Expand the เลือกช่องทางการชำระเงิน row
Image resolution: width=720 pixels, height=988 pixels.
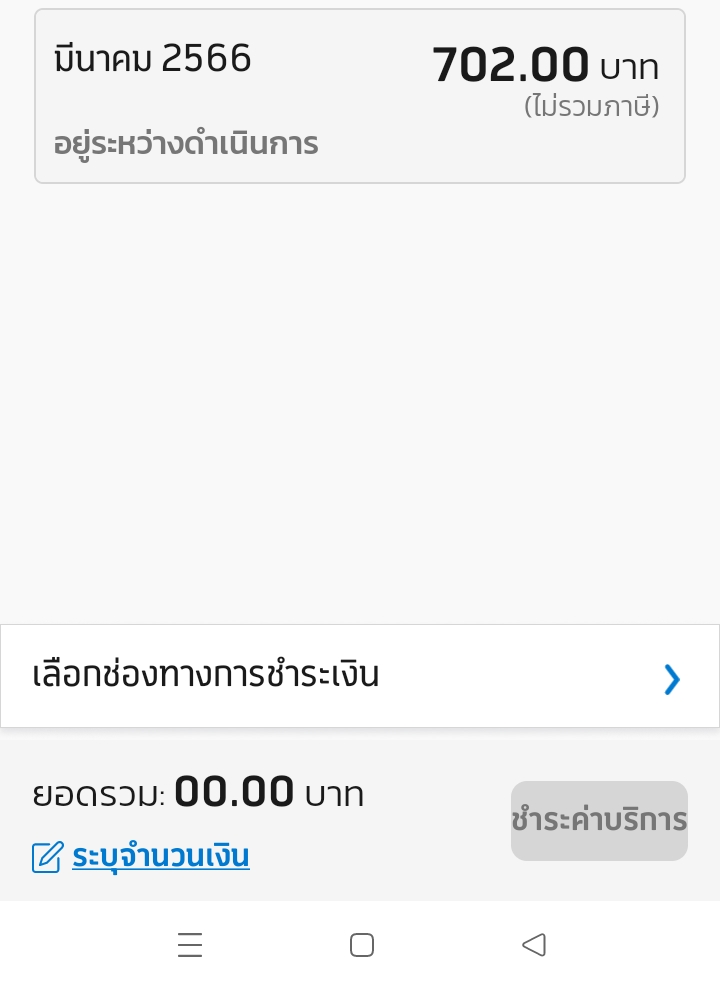[x=360, y=675]
